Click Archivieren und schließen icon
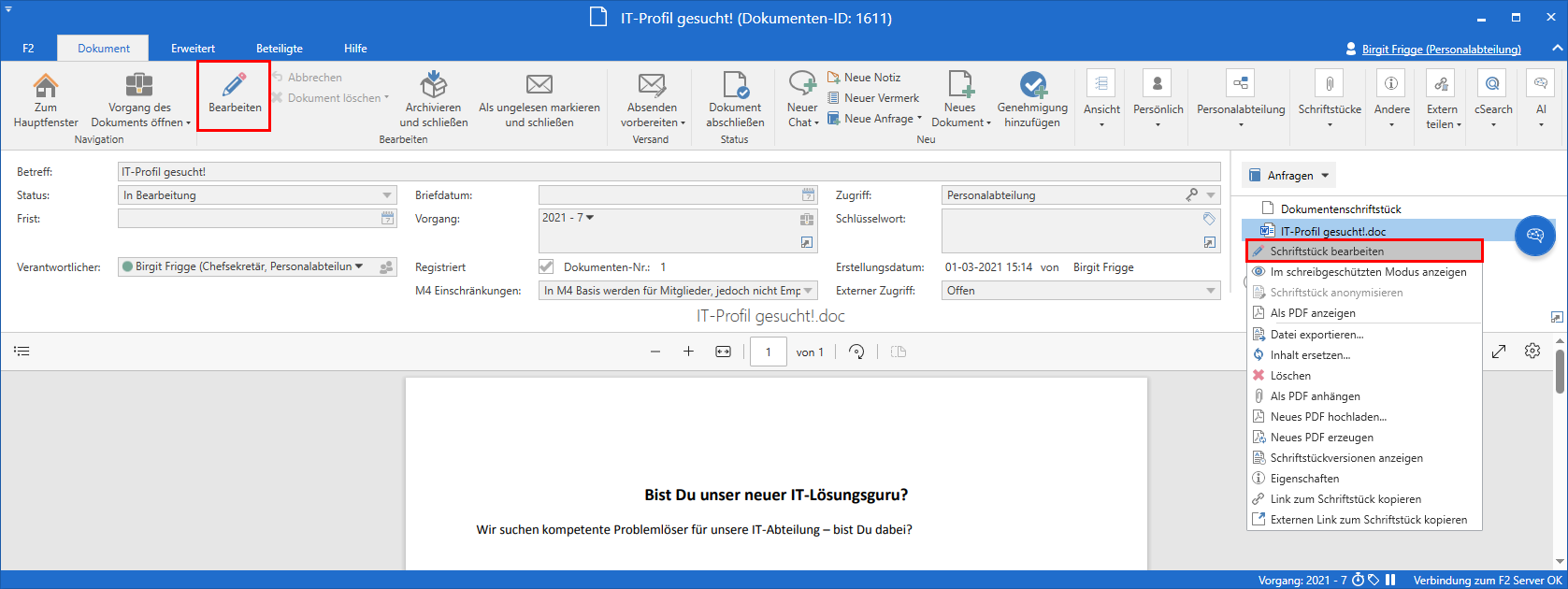Viewport: 1568px width, 589px height. 433,86
